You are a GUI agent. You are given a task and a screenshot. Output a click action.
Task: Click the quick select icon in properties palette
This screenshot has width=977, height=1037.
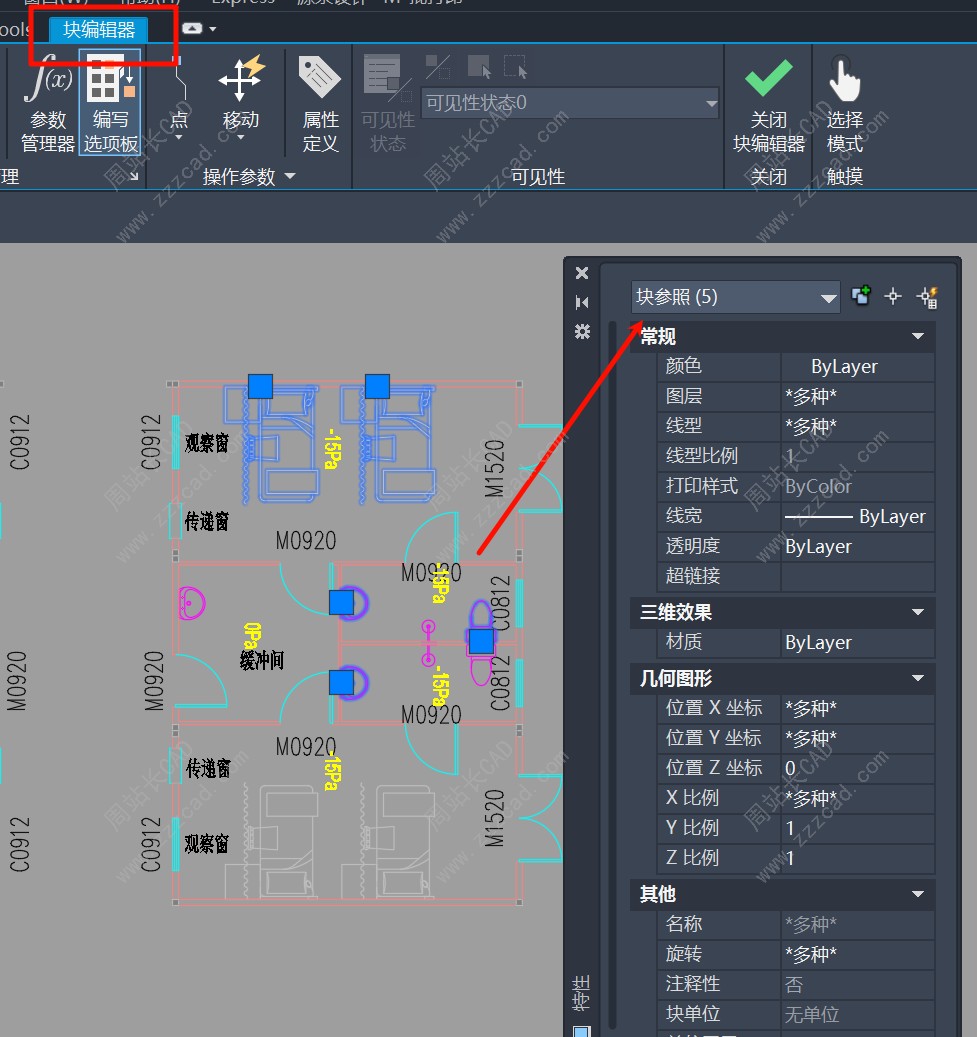click(927, 296)
